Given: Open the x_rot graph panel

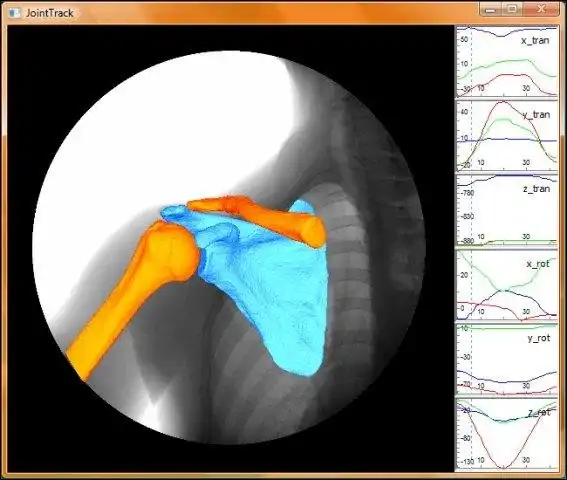Looking at the screenshot, I should 506,285.
